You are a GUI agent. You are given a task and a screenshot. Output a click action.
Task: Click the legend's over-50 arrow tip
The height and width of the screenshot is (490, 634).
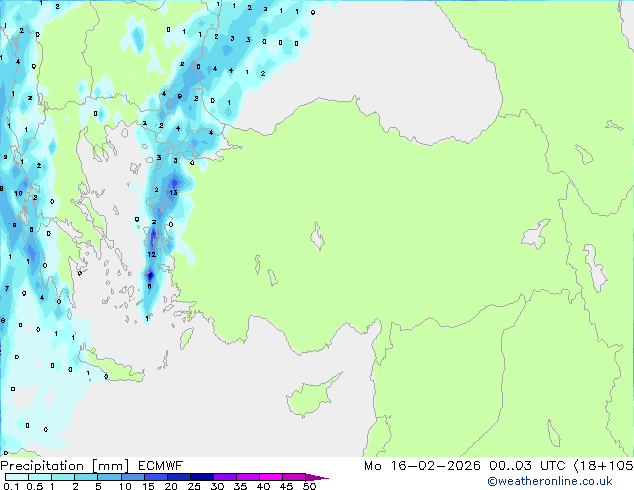tap(317, 477)
